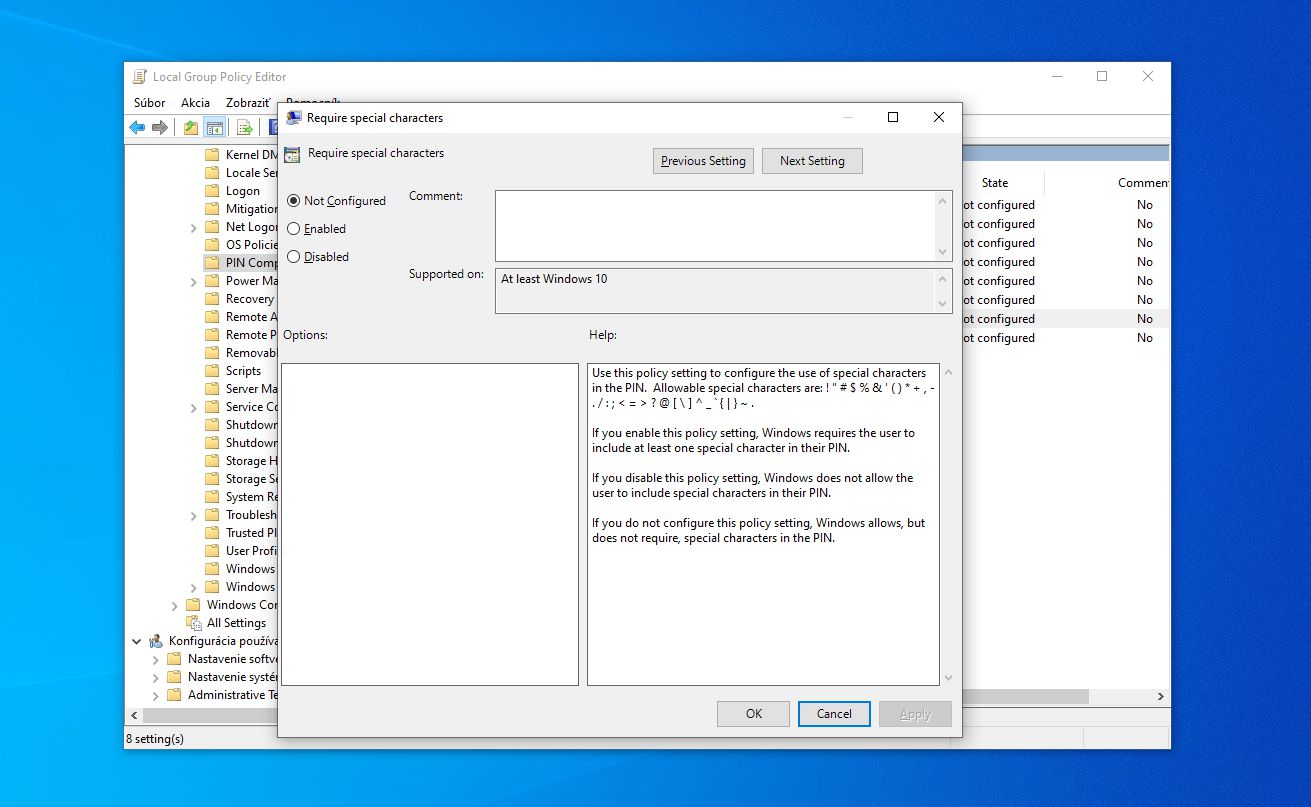This screenshot has width=1311, height=807.
Task: Click the Storage Se folder icon
Action: (211, 479)
